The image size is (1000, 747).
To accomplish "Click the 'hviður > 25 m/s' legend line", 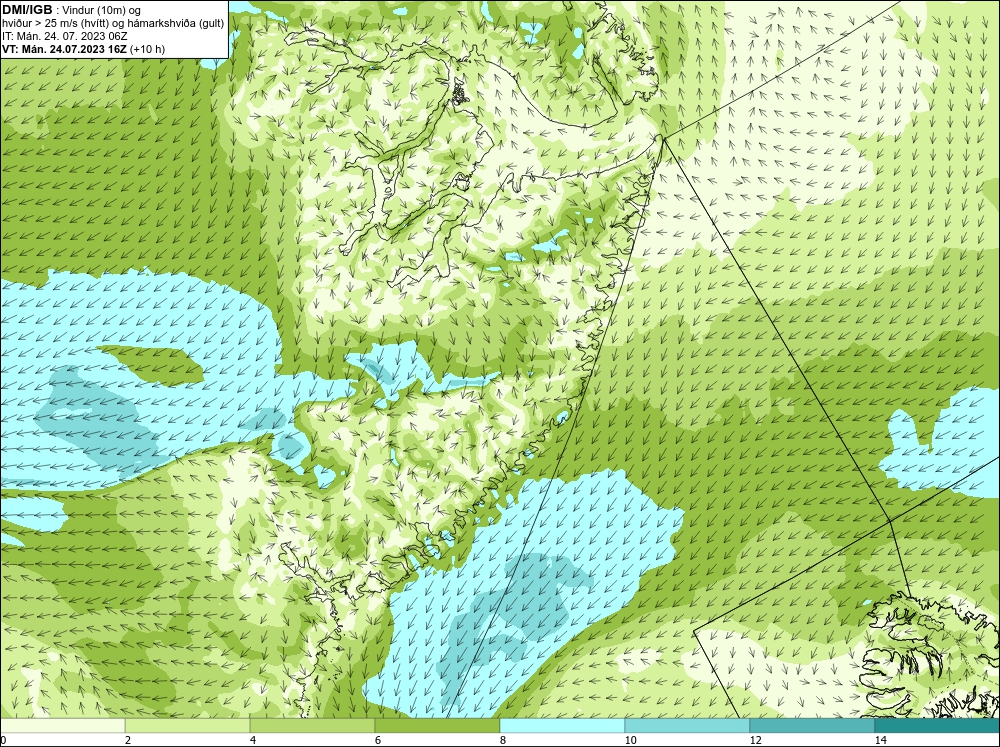I will (113, 24).
